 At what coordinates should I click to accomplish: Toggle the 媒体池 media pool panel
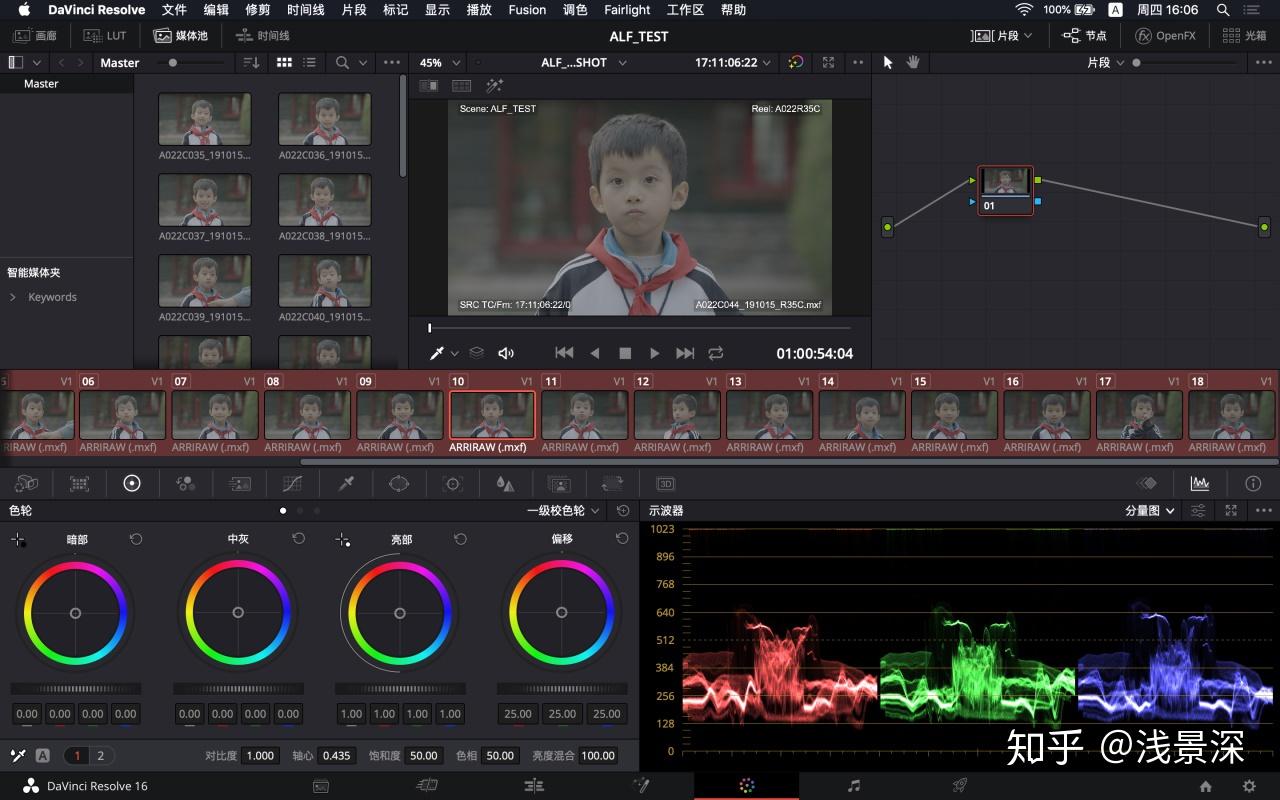(180, 35)
